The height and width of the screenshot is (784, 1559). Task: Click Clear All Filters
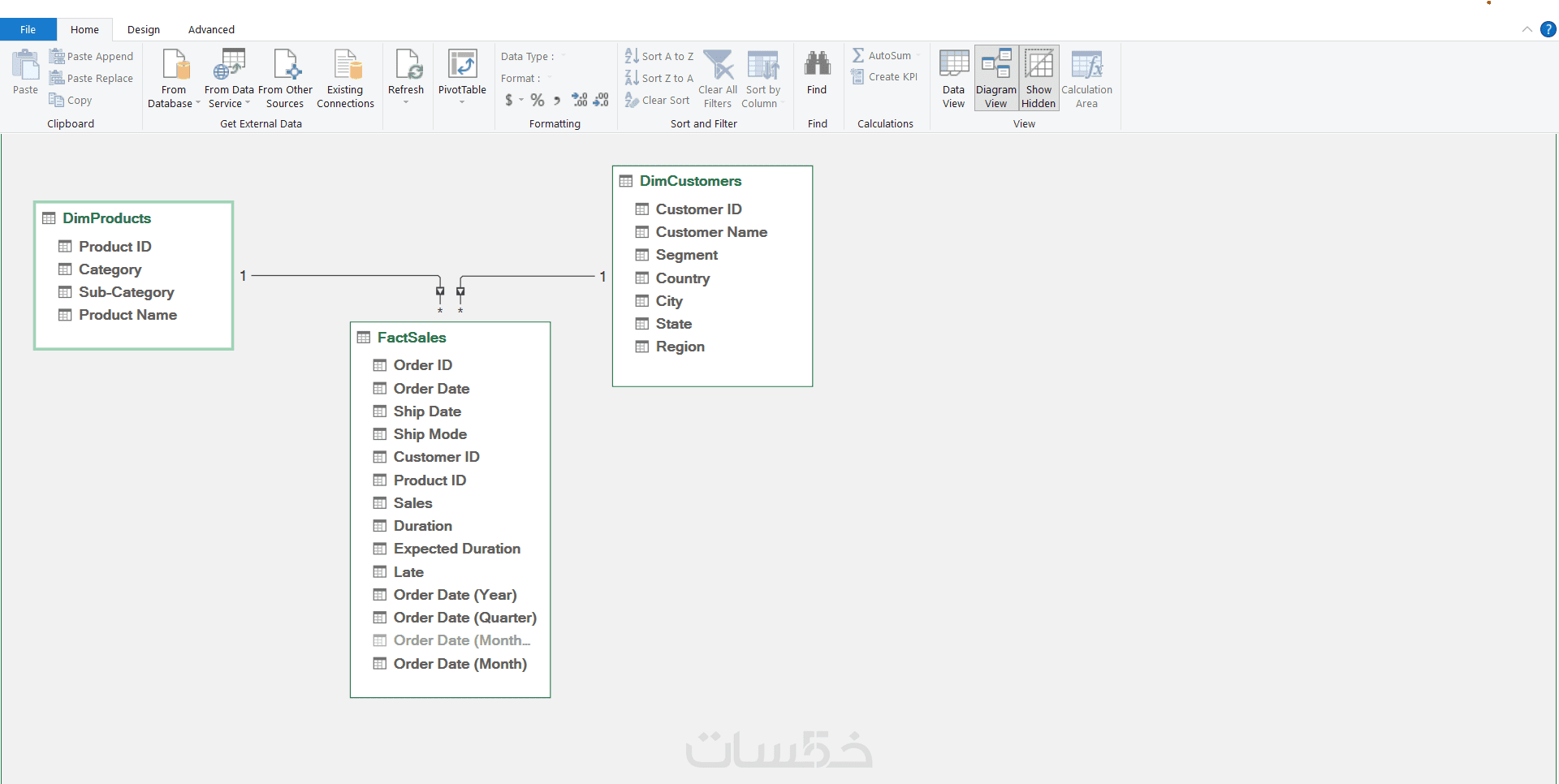[718, 78]
